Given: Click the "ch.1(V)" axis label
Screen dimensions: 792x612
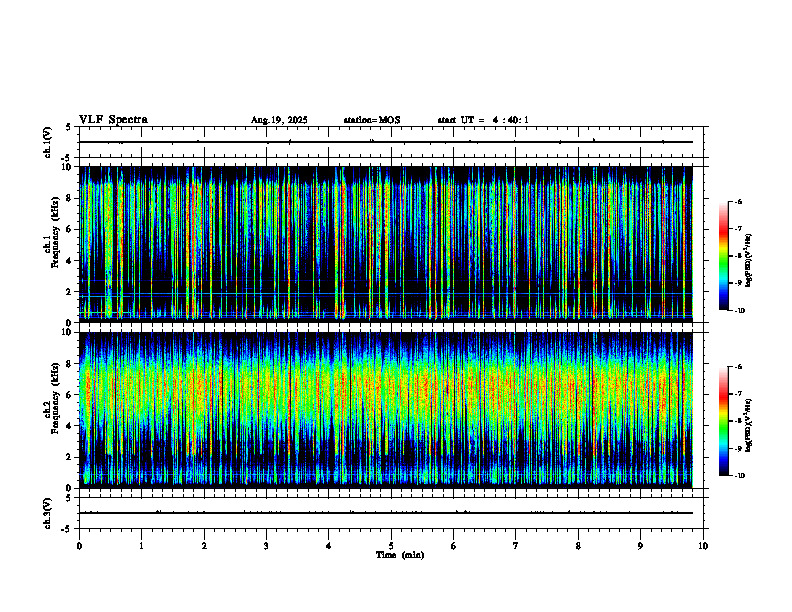Looking at the screenshot, I should pyautogui.click(x=48, y=142).
